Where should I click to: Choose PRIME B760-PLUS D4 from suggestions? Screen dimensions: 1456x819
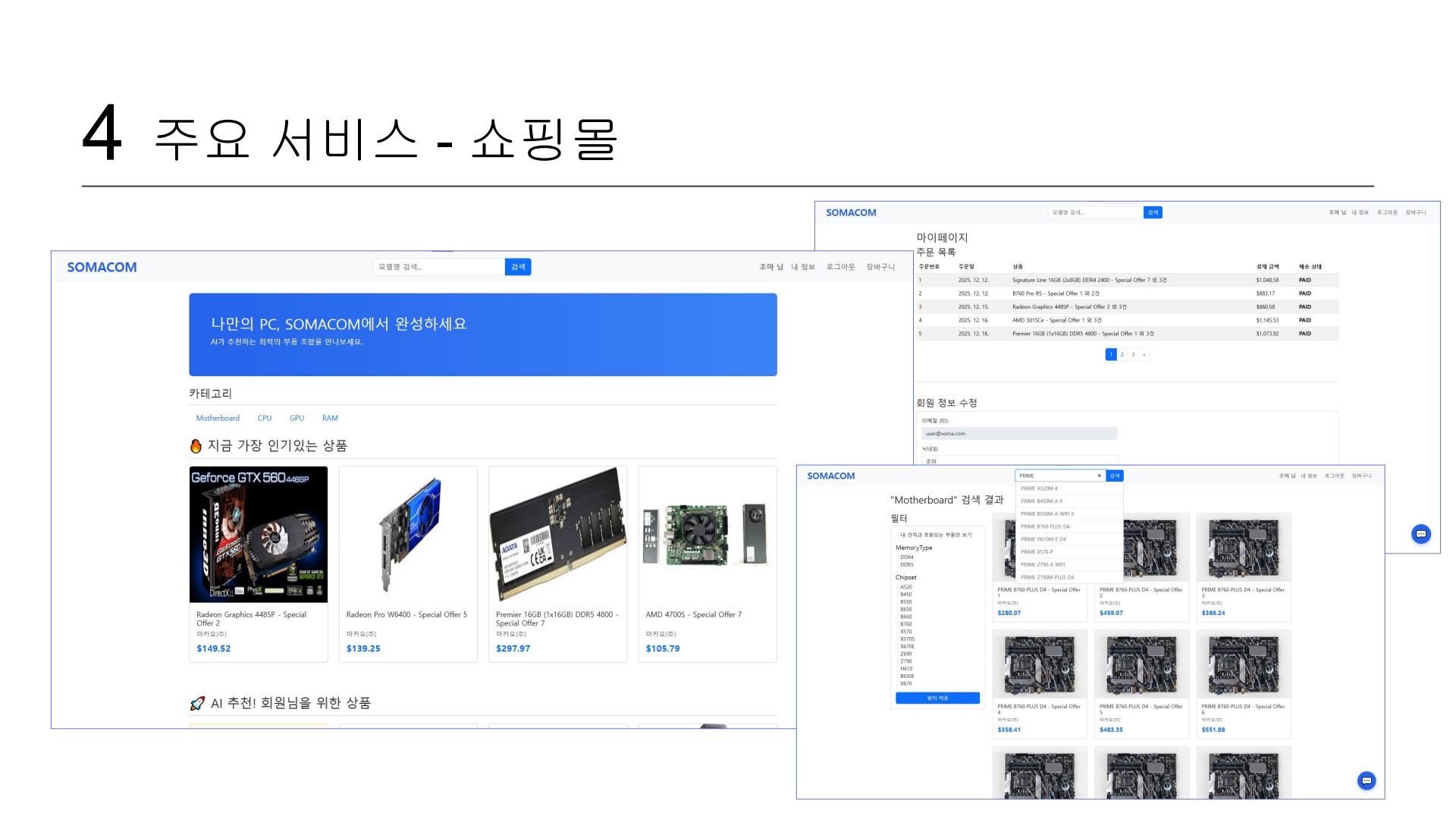1045,526
